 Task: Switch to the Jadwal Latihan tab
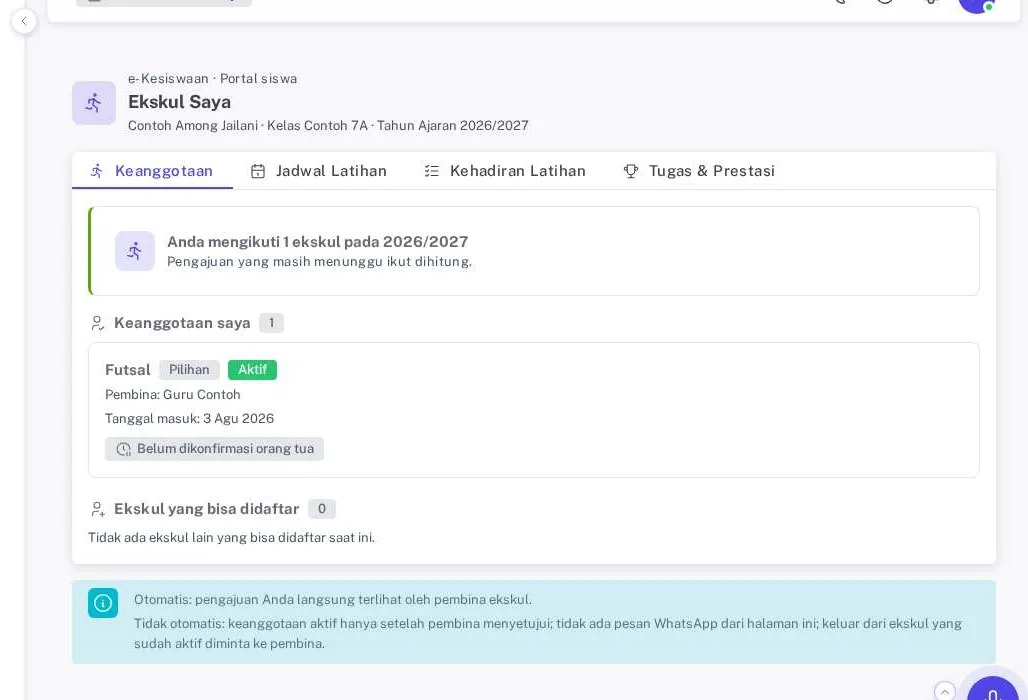(x=319, y=171)
